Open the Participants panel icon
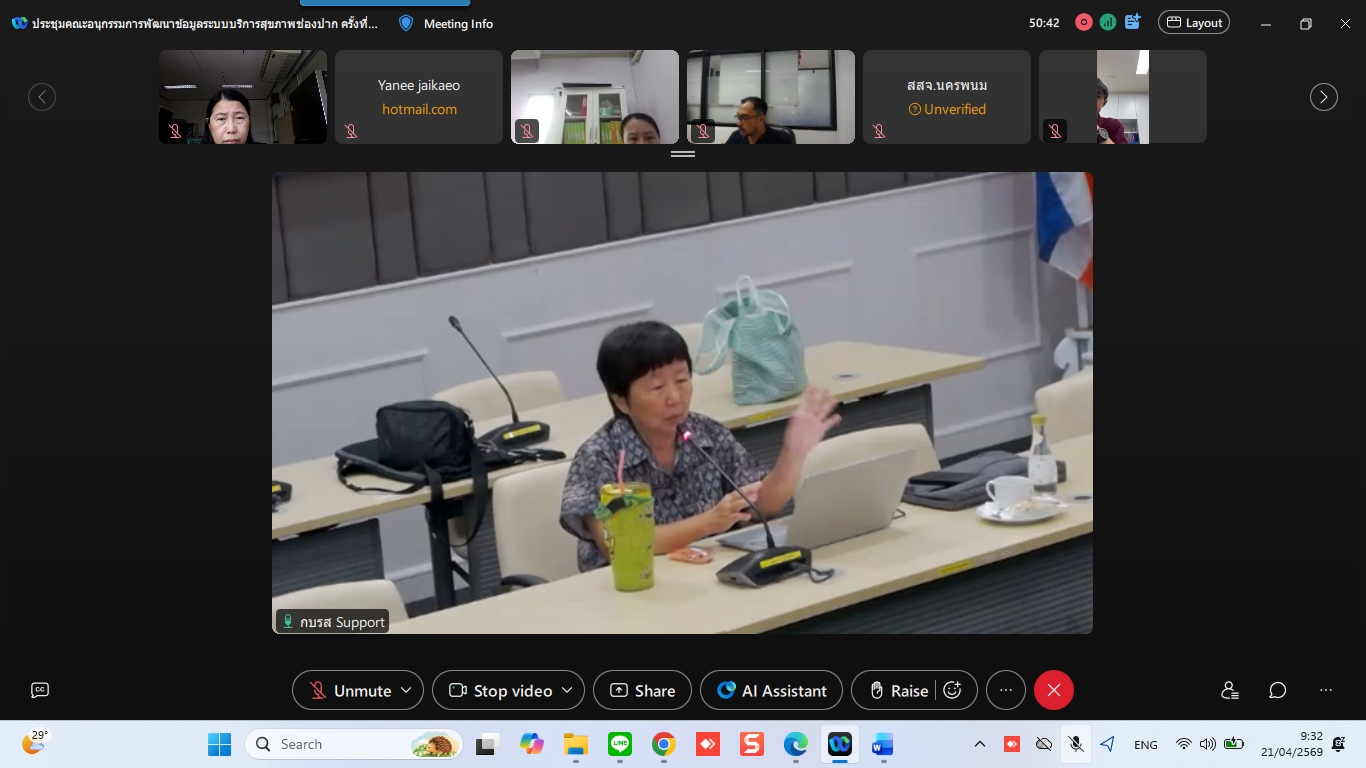The height and width of the screenshot is (768, 1366). [x=1229, y=690]
